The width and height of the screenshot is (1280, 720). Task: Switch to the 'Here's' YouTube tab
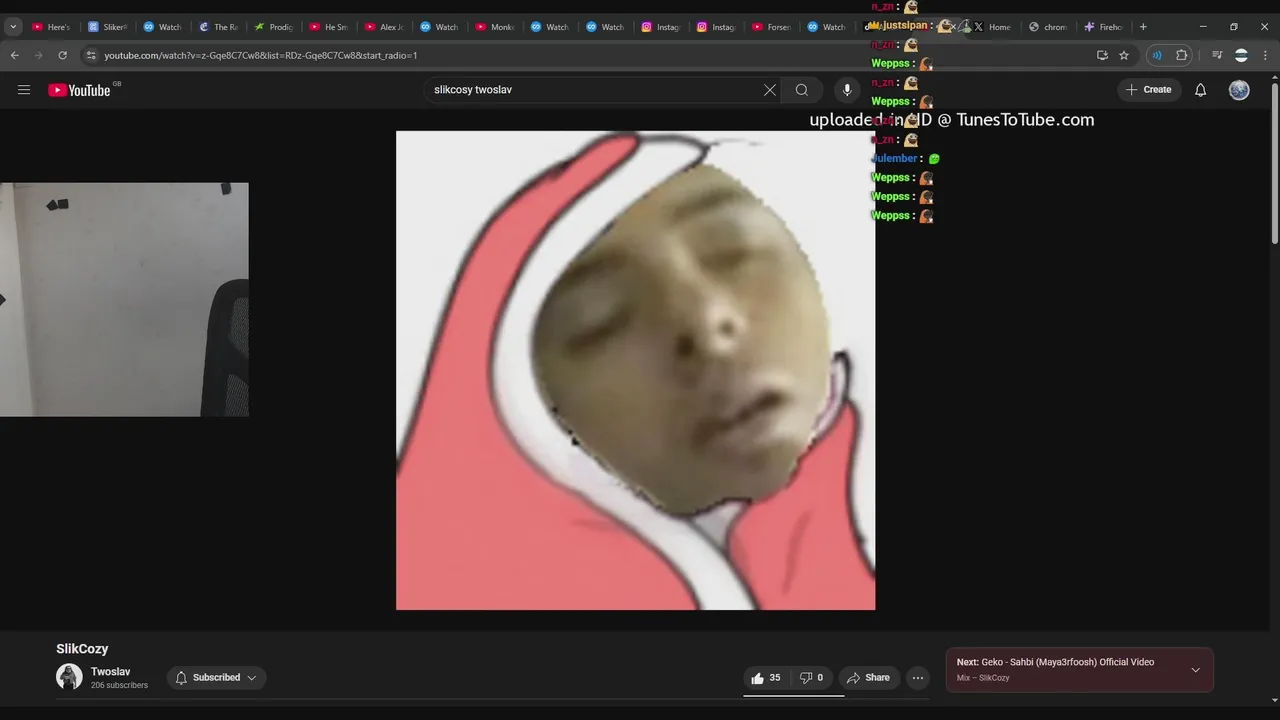coord(51,27)
